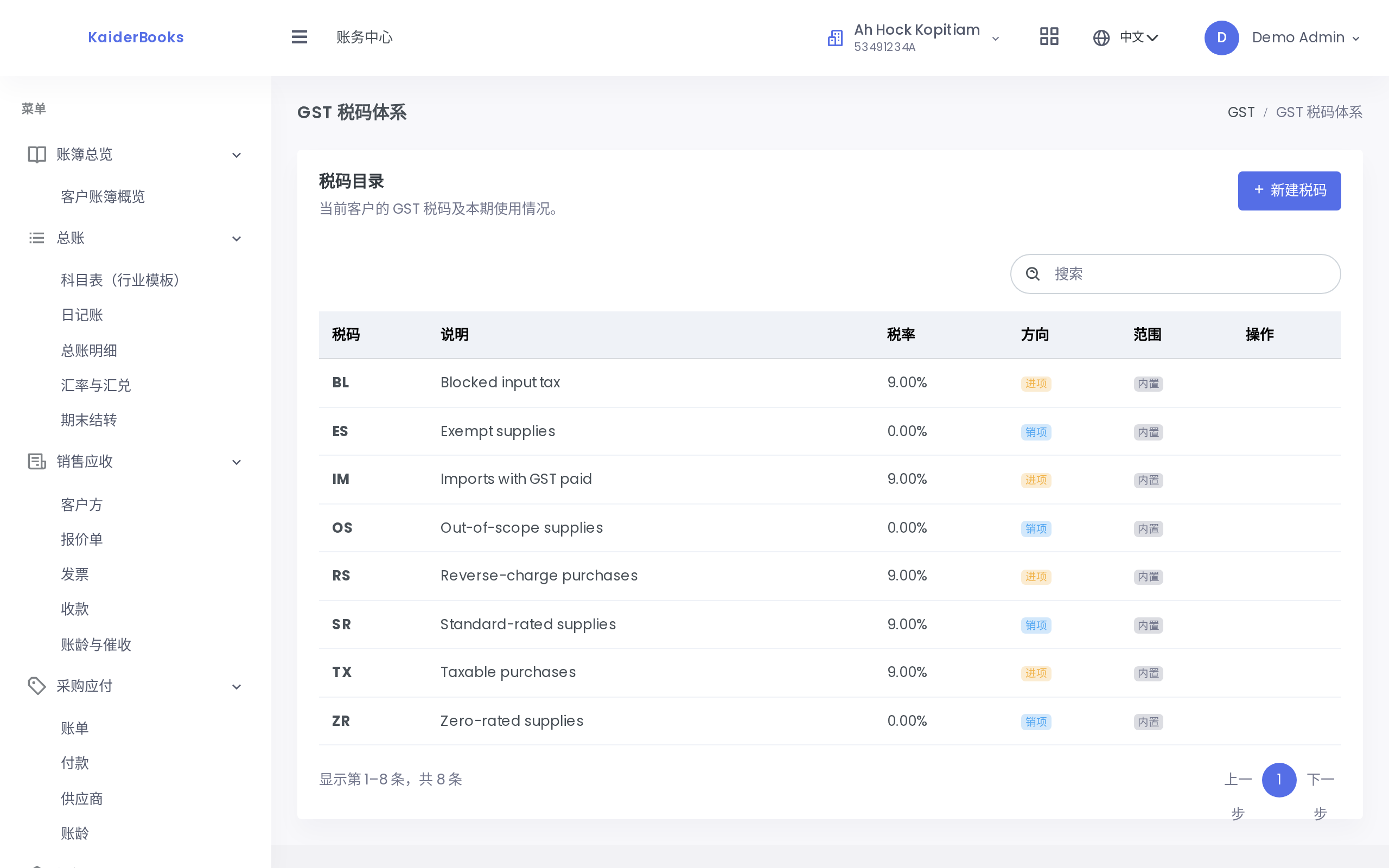Click the Exempt supplies description

tap(498, 431)
